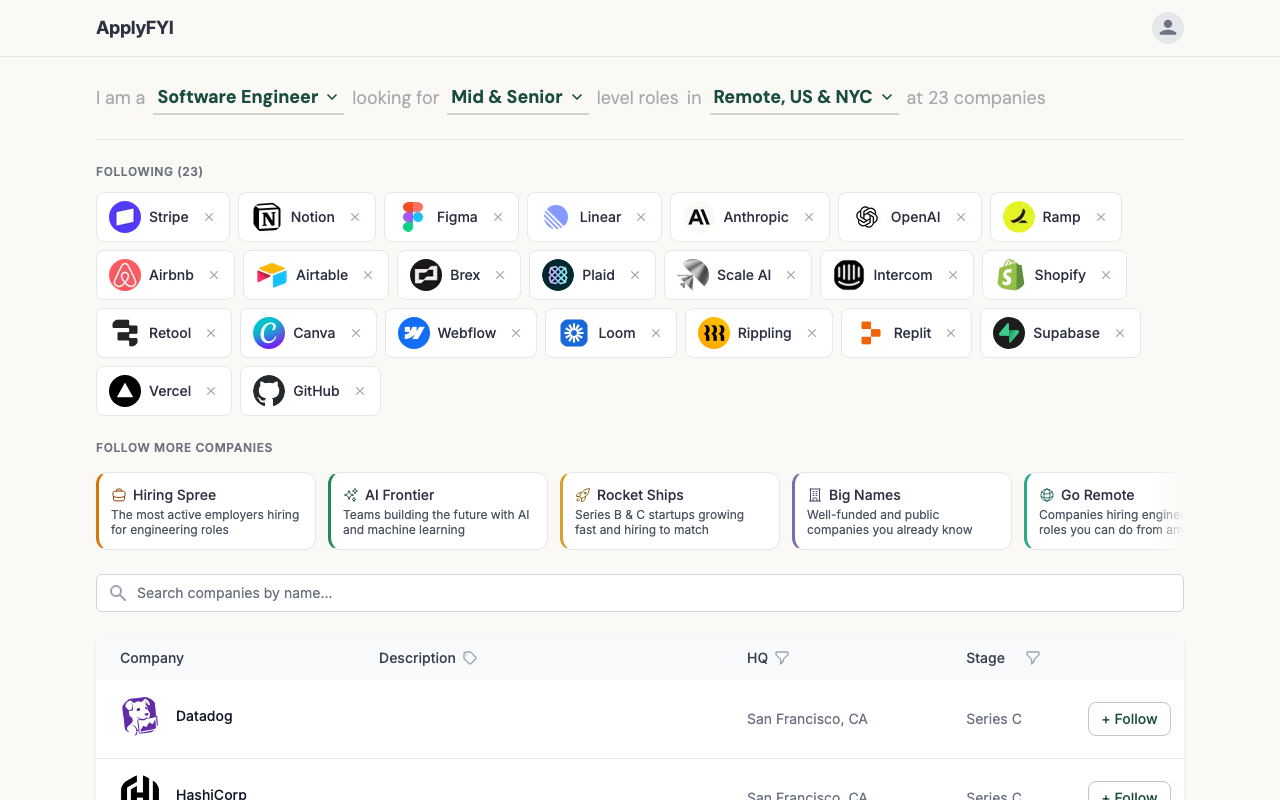Open the Software Engineer role dropdown

[248, 97]
